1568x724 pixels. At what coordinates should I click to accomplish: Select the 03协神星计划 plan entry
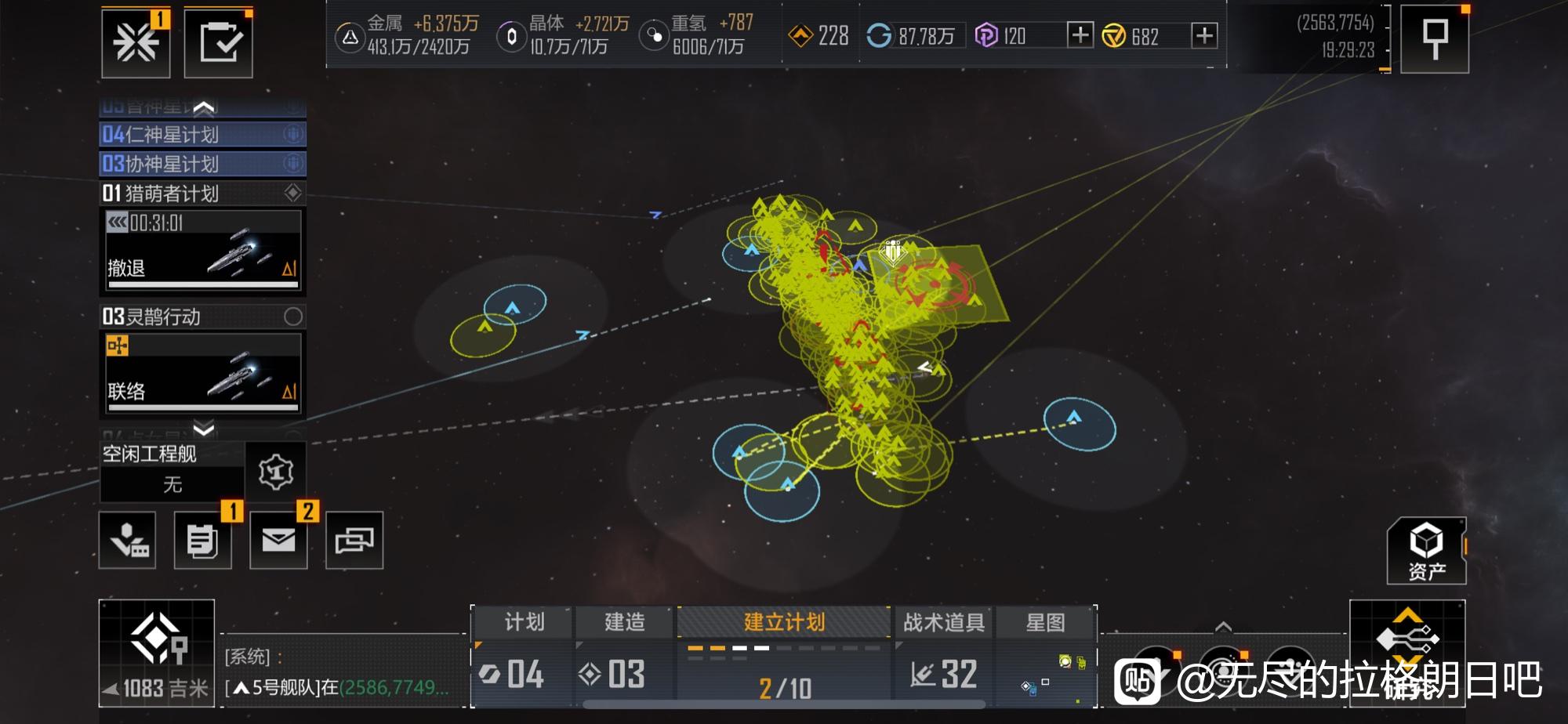coord(202,164)
